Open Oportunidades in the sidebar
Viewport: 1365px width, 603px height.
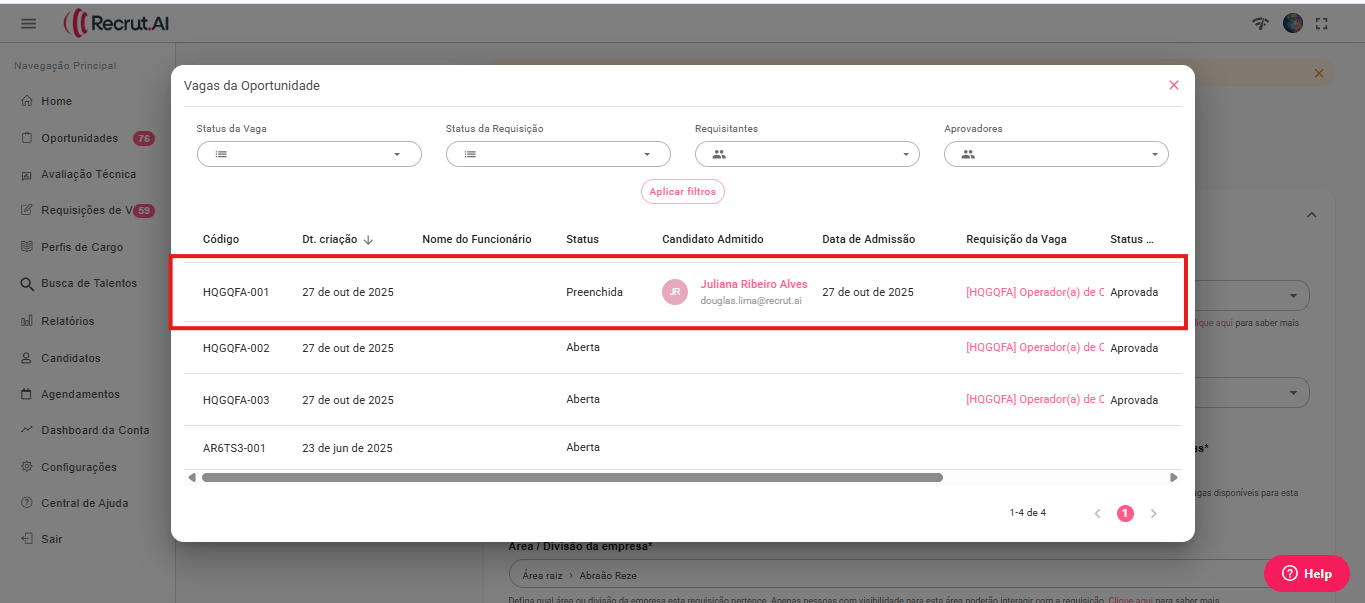pos(79,138)
